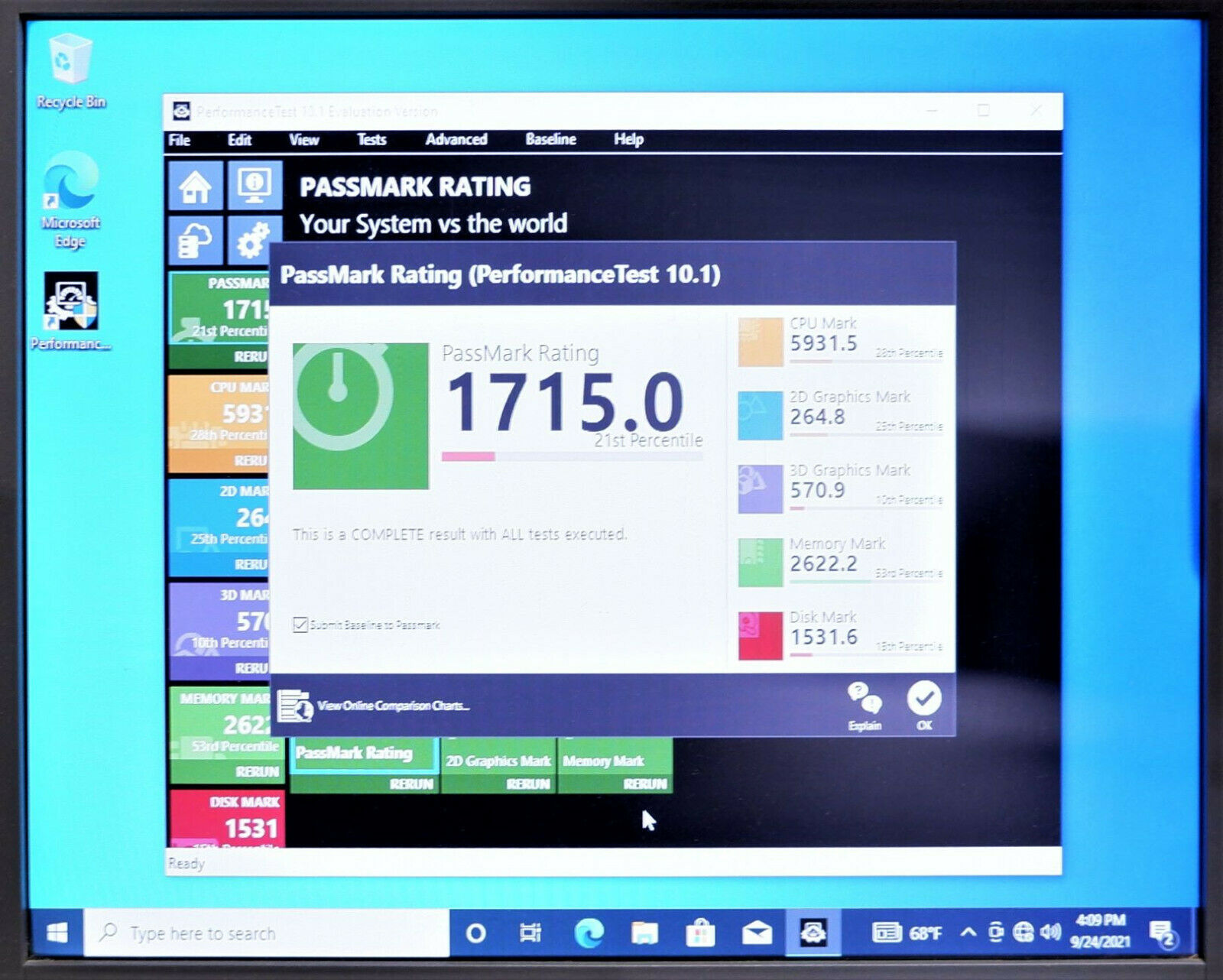
Task: Click PerformanceTest taskbar button
Action: click(813, 933)
